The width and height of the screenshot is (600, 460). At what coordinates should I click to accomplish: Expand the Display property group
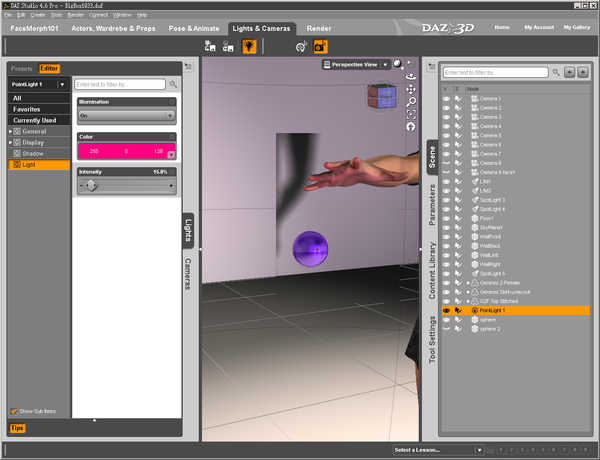coord(11,142)
